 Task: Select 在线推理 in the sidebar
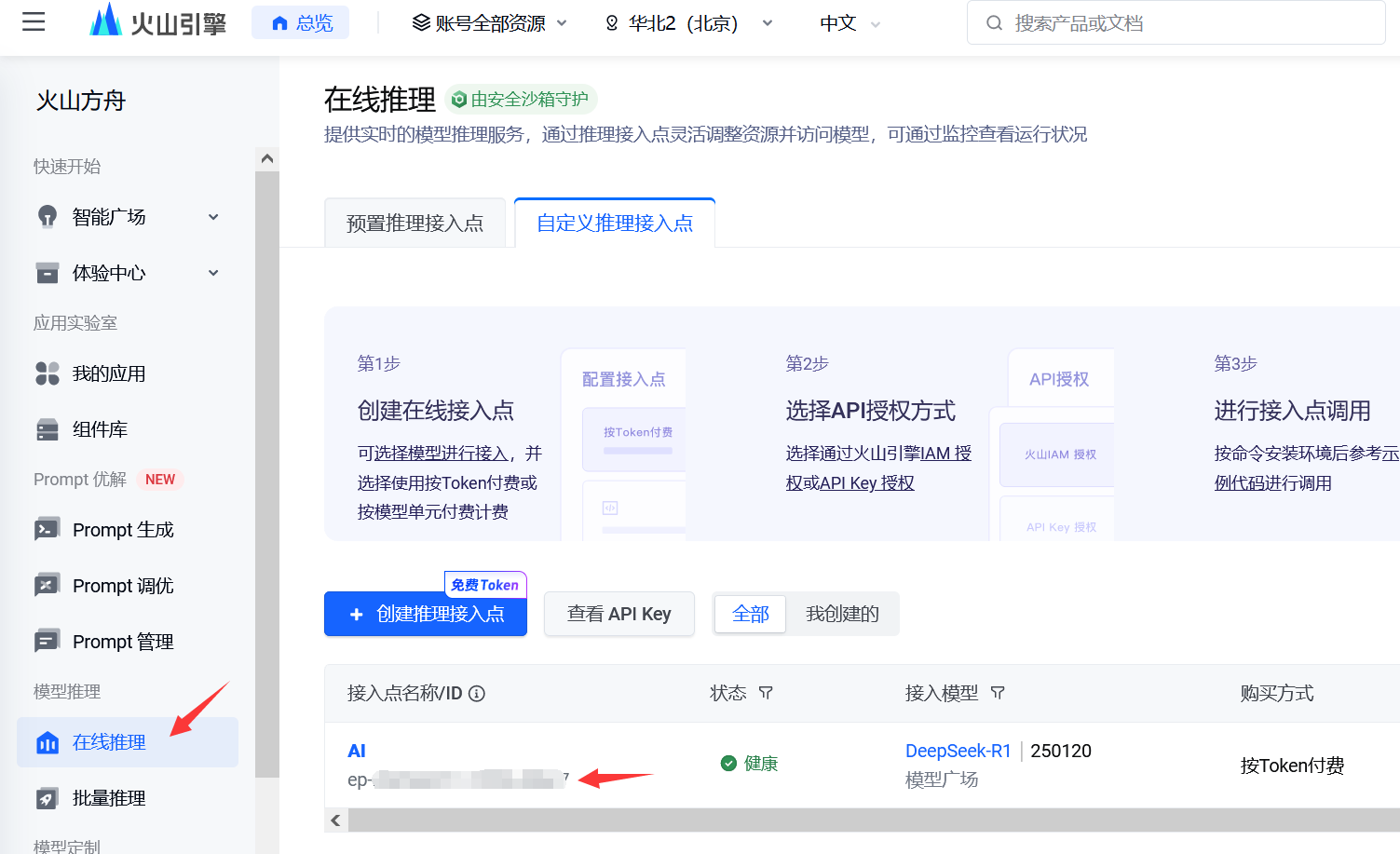coord(128,742)
